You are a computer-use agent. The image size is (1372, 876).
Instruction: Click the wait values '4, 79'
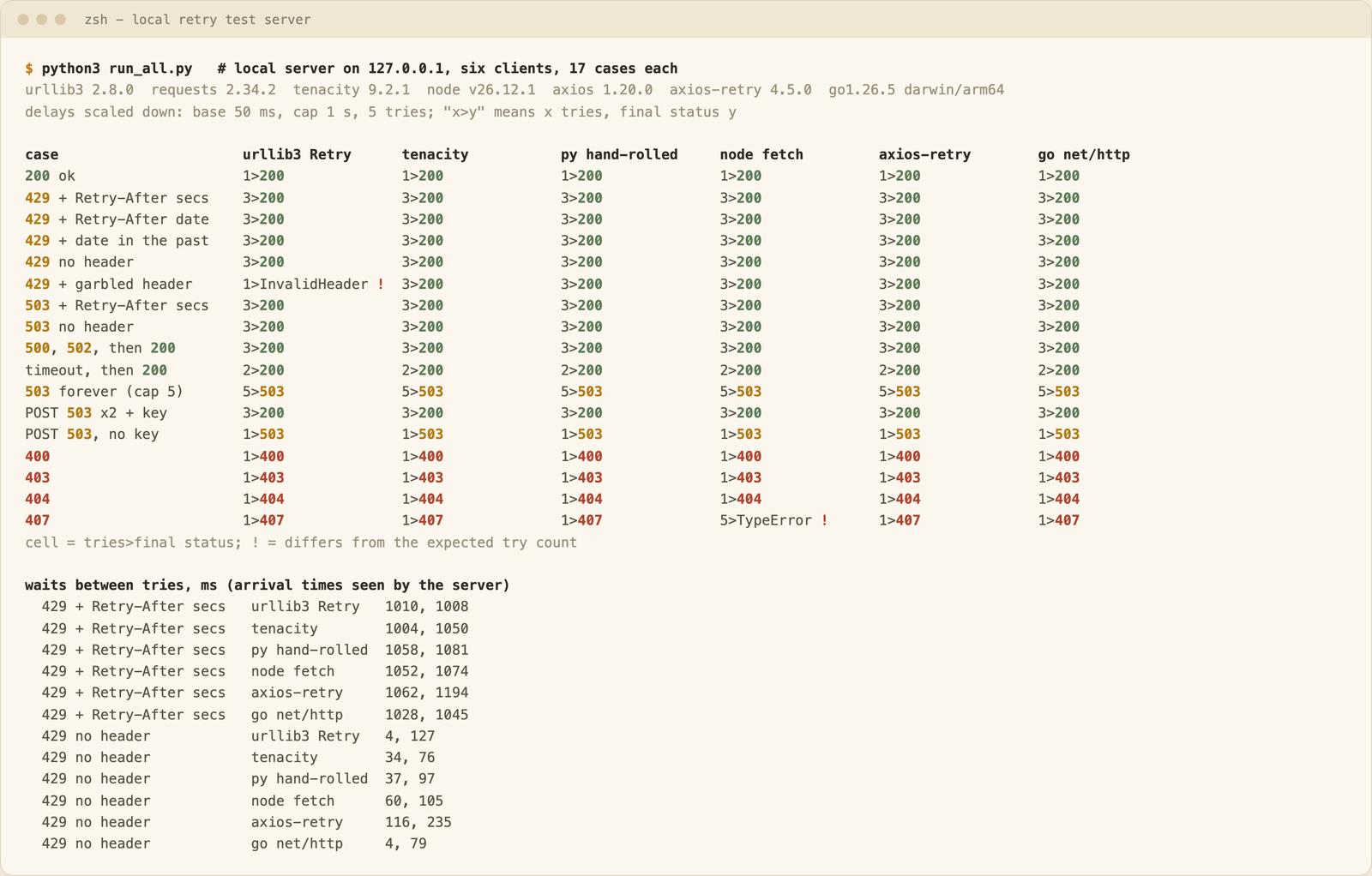click(406, 843)
